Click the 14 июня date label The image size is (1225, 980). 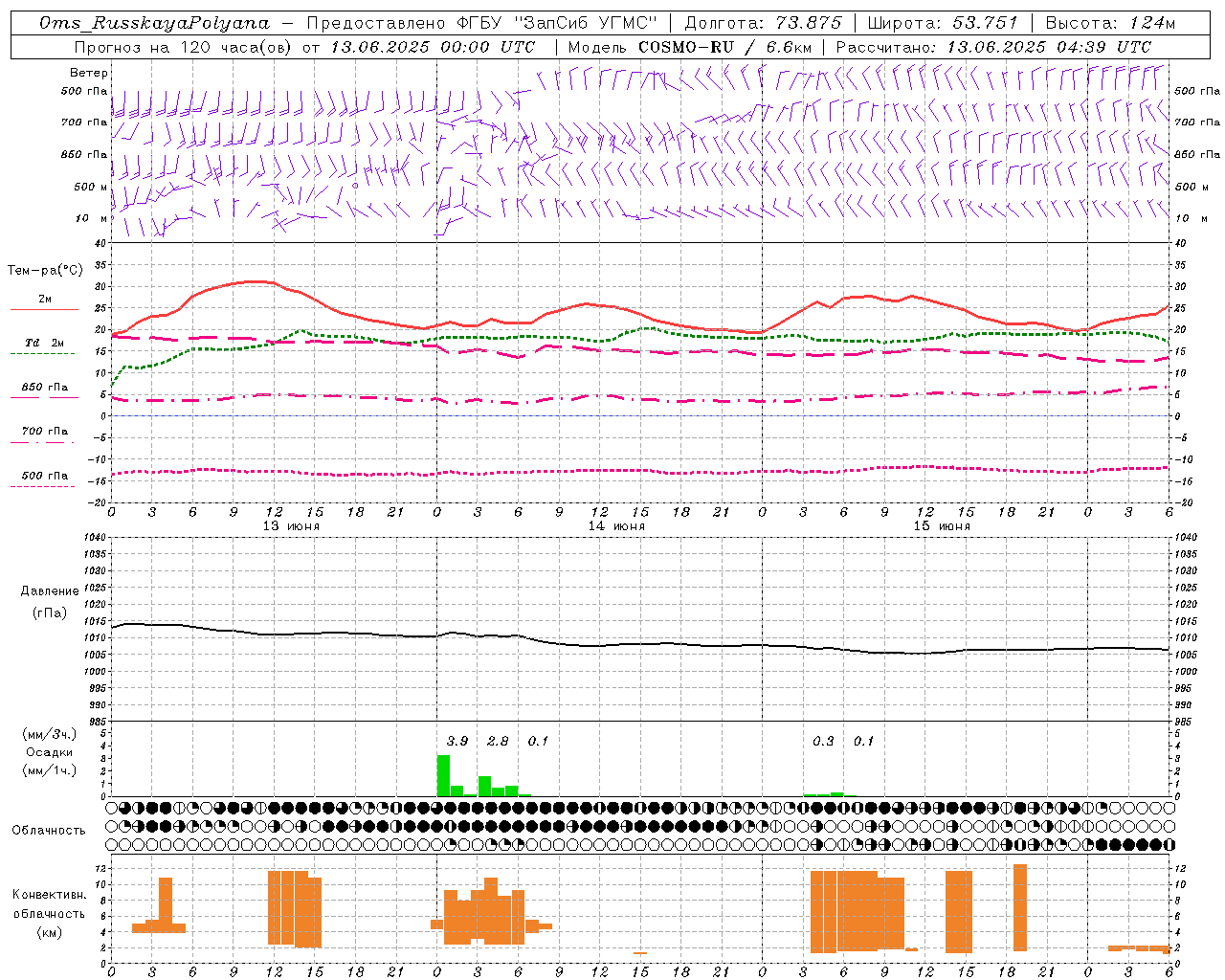(616, 526)
